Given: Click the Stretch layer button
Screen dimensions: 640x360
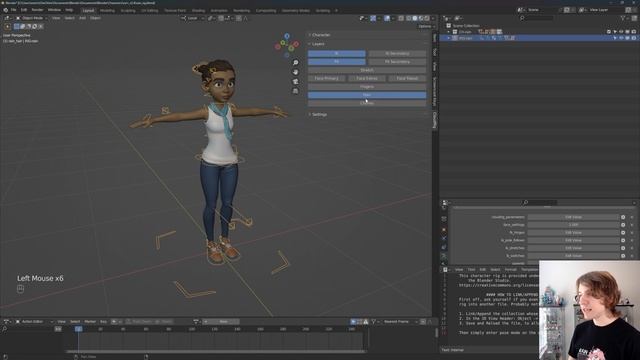Looking at the screenshot, I should point(367,70).
